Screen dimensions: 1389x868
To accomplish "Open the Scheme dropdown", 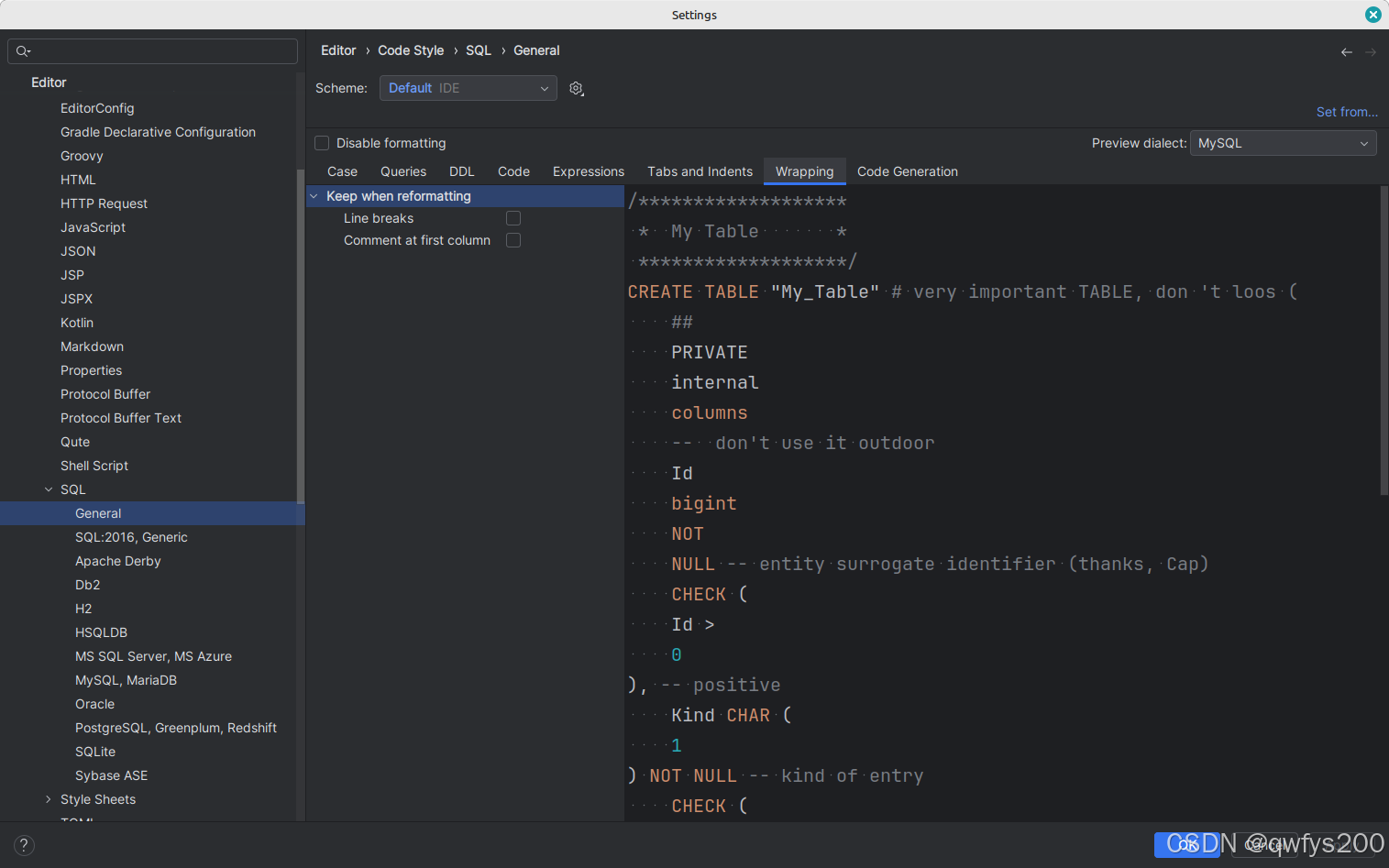I will (468, 88).
